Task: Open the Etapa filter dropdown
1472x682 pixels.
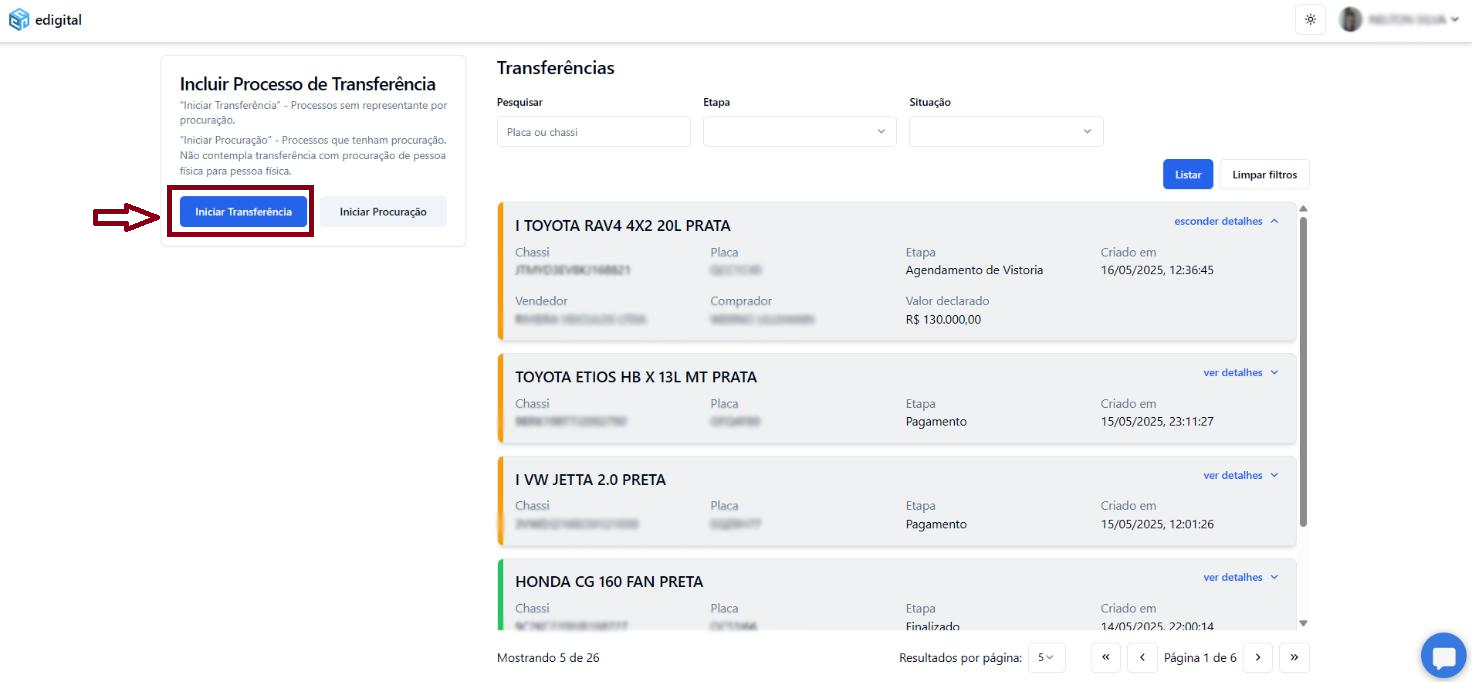Action: click(x=799, y=132)
